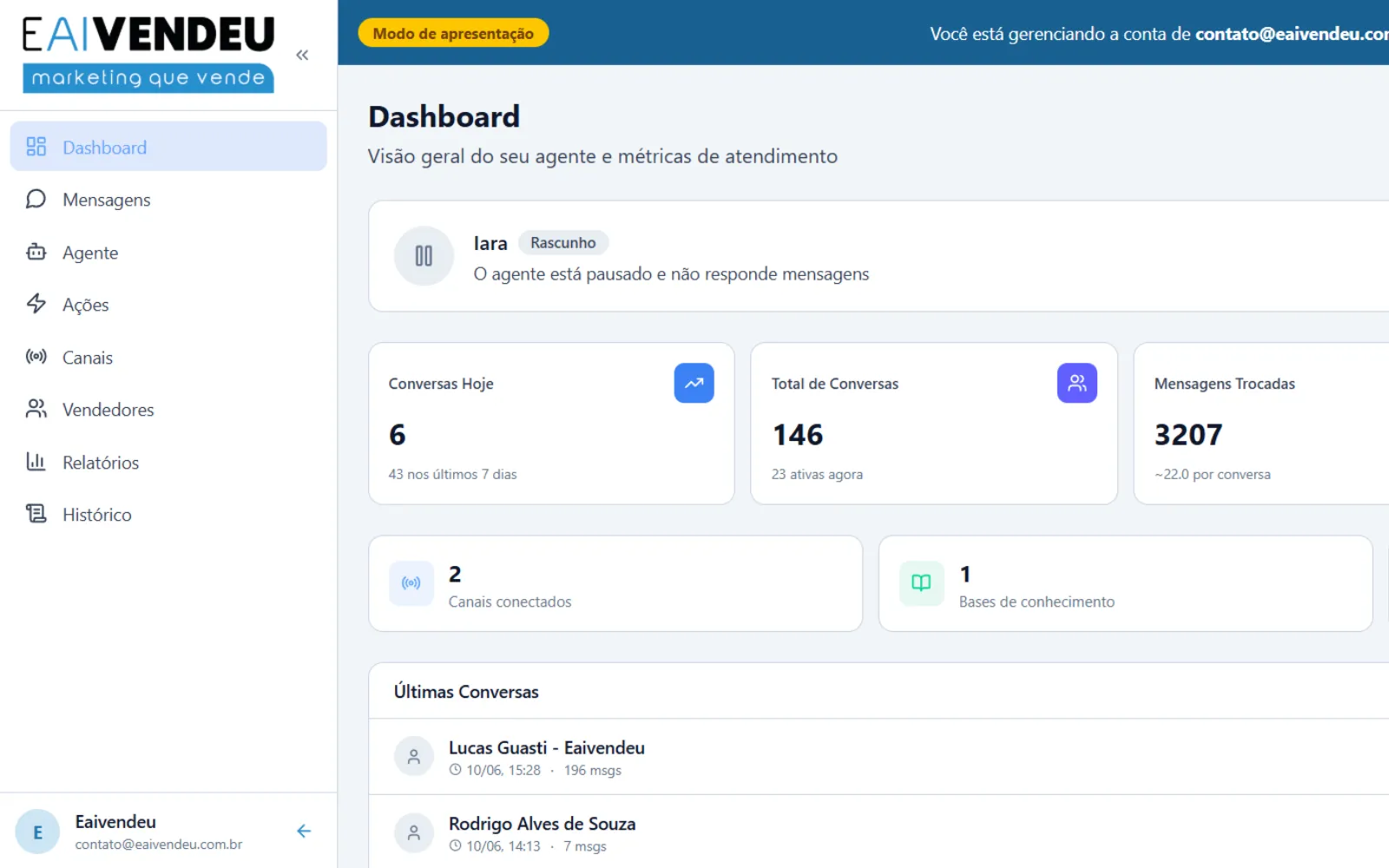Viewport: 1389px width, 868px height.
Task: Click the EAIVENDEU logo
Action: coord(148,54)
